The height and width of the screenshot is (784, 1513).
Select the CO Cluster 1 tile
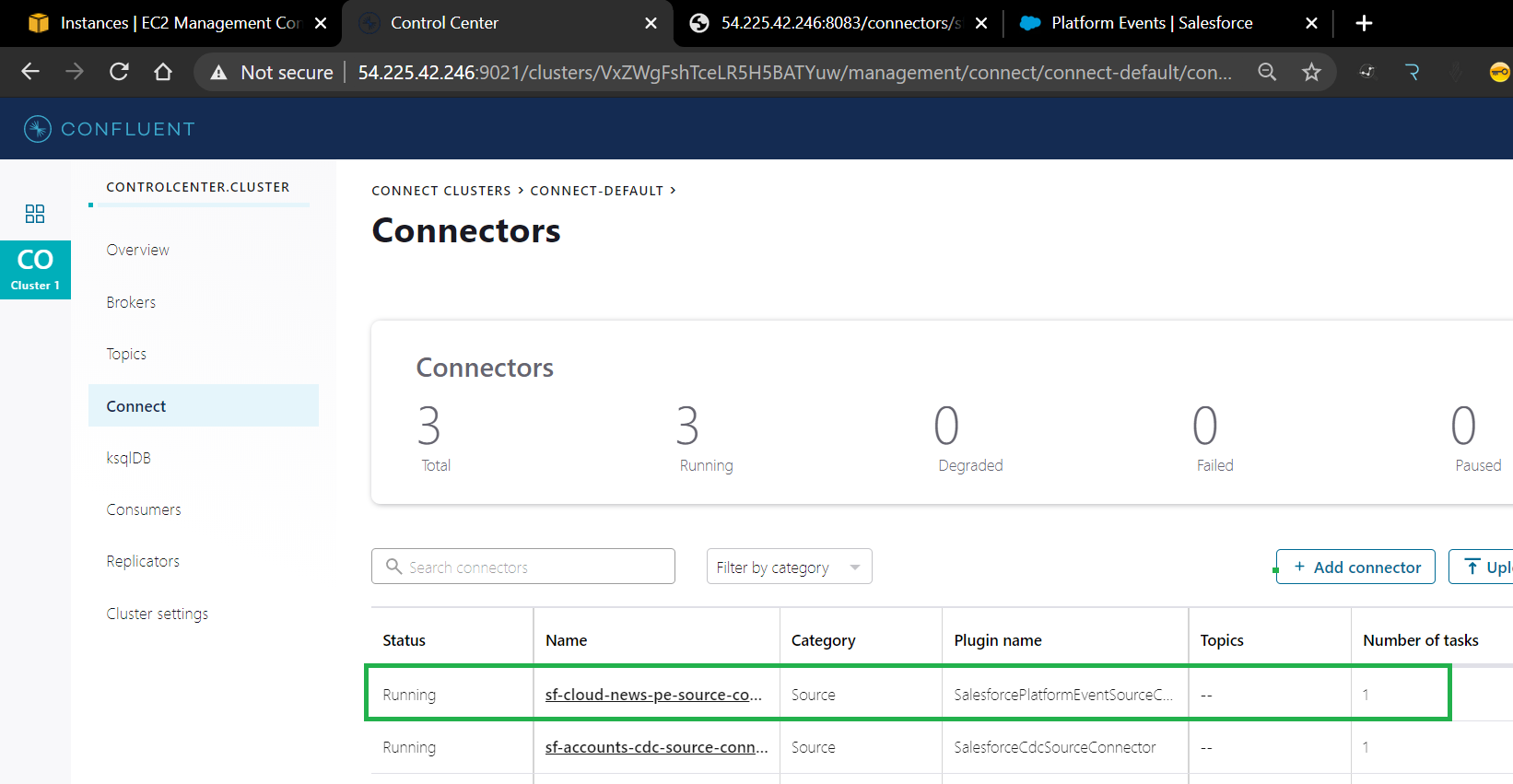pyautogui.click(x=35, y=270)
